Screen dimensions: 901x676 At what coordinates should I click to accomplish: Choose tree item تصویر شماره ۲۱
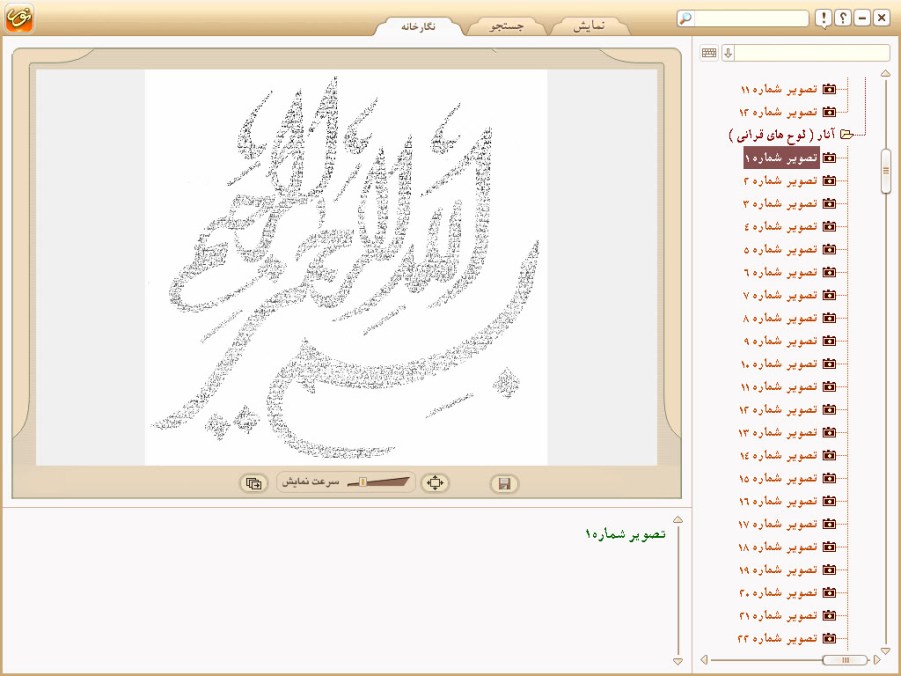click(778, 616)
